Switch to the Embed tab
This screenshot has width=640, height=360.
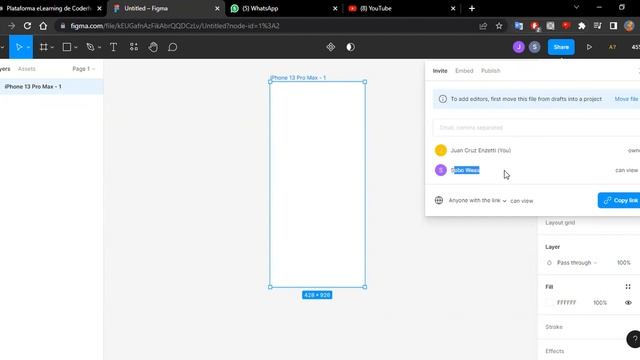tap(464, 71)
